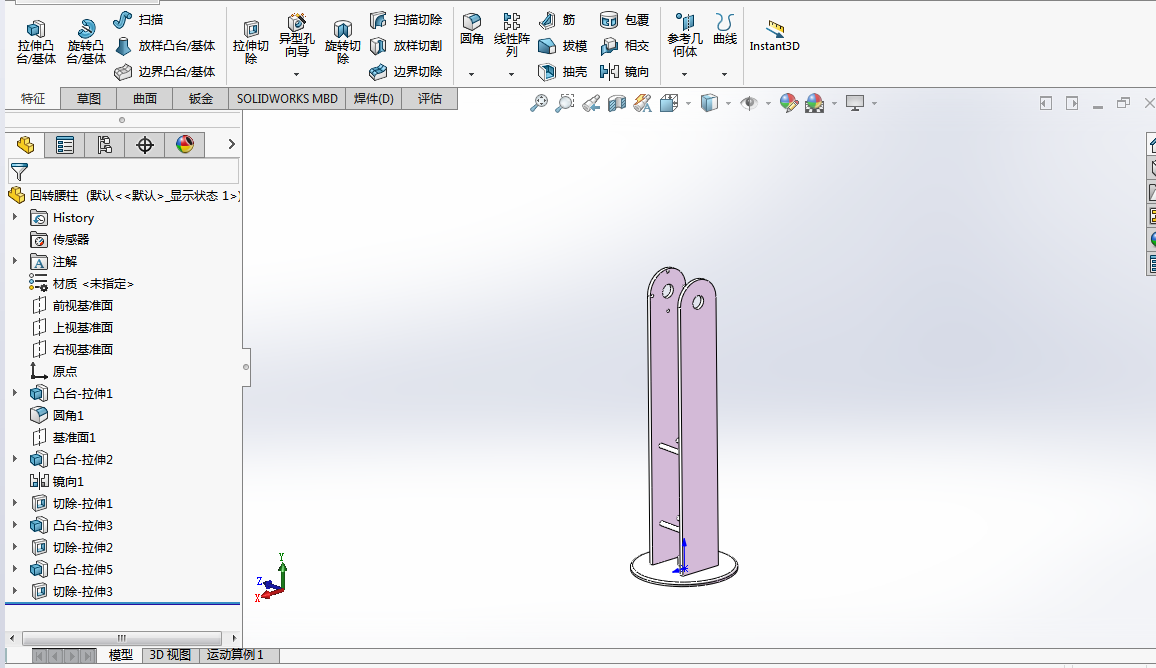Click Edit Appearance color sphere icon
Screen dimensions: 1156x668
pyautogui.click(x=788, y=103)
